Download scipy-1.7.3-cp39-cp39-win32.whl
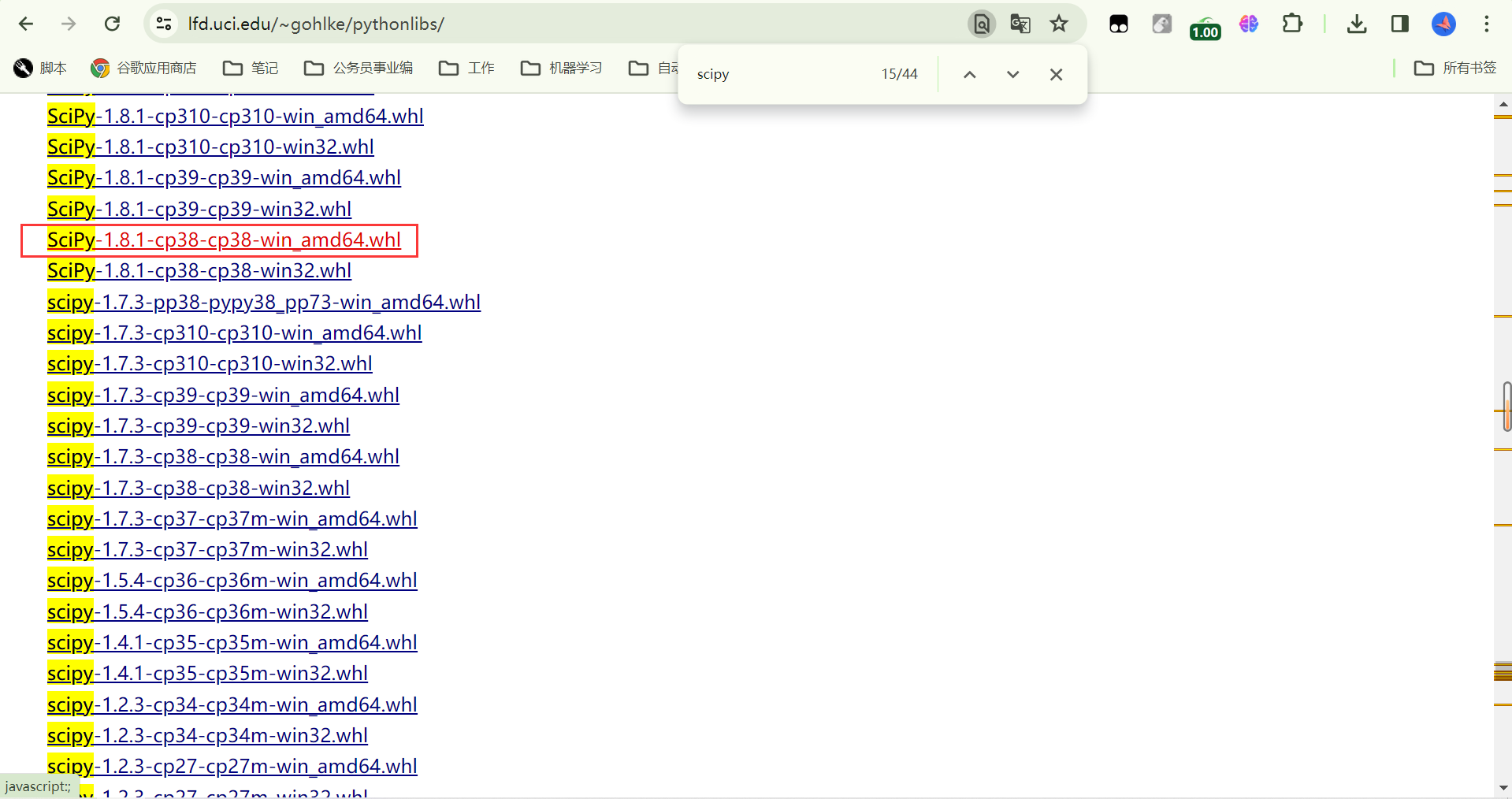This screenshot has height=799, width=1512. coord(199,426)
